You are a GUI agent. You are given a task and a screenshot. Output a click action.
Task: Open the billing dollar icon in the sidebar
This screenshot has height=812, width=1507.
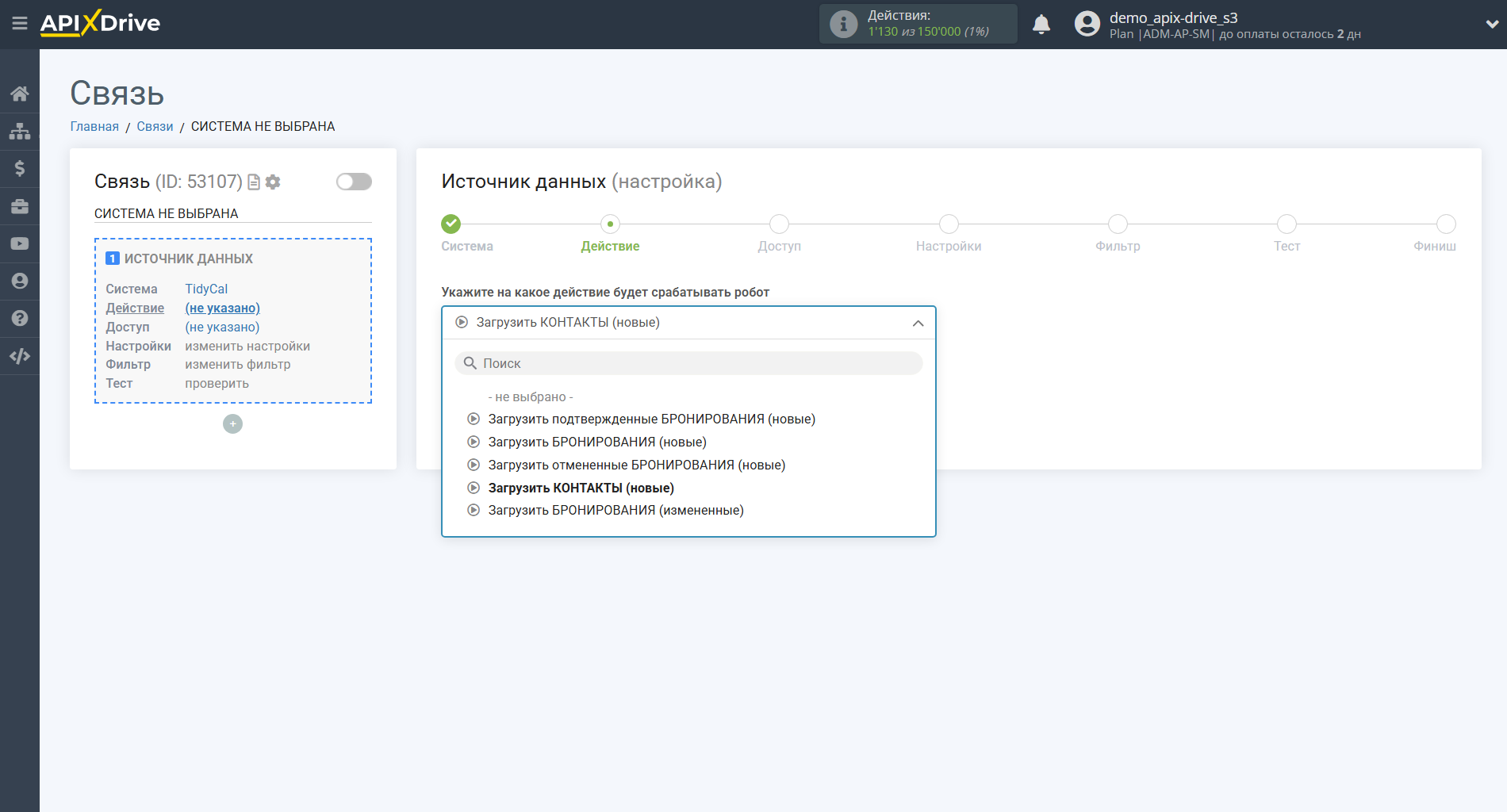(20, 168)
